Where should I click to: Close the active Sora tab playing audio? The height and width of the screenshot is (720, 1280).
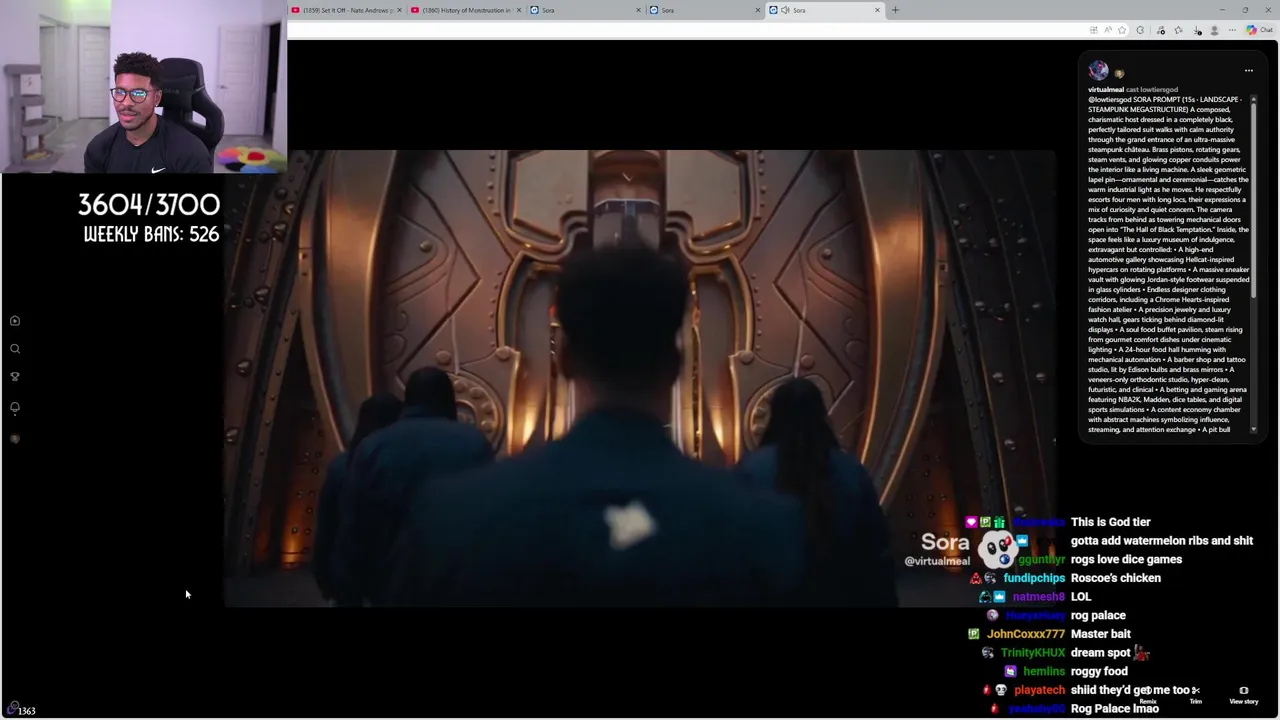click(877, 10)
